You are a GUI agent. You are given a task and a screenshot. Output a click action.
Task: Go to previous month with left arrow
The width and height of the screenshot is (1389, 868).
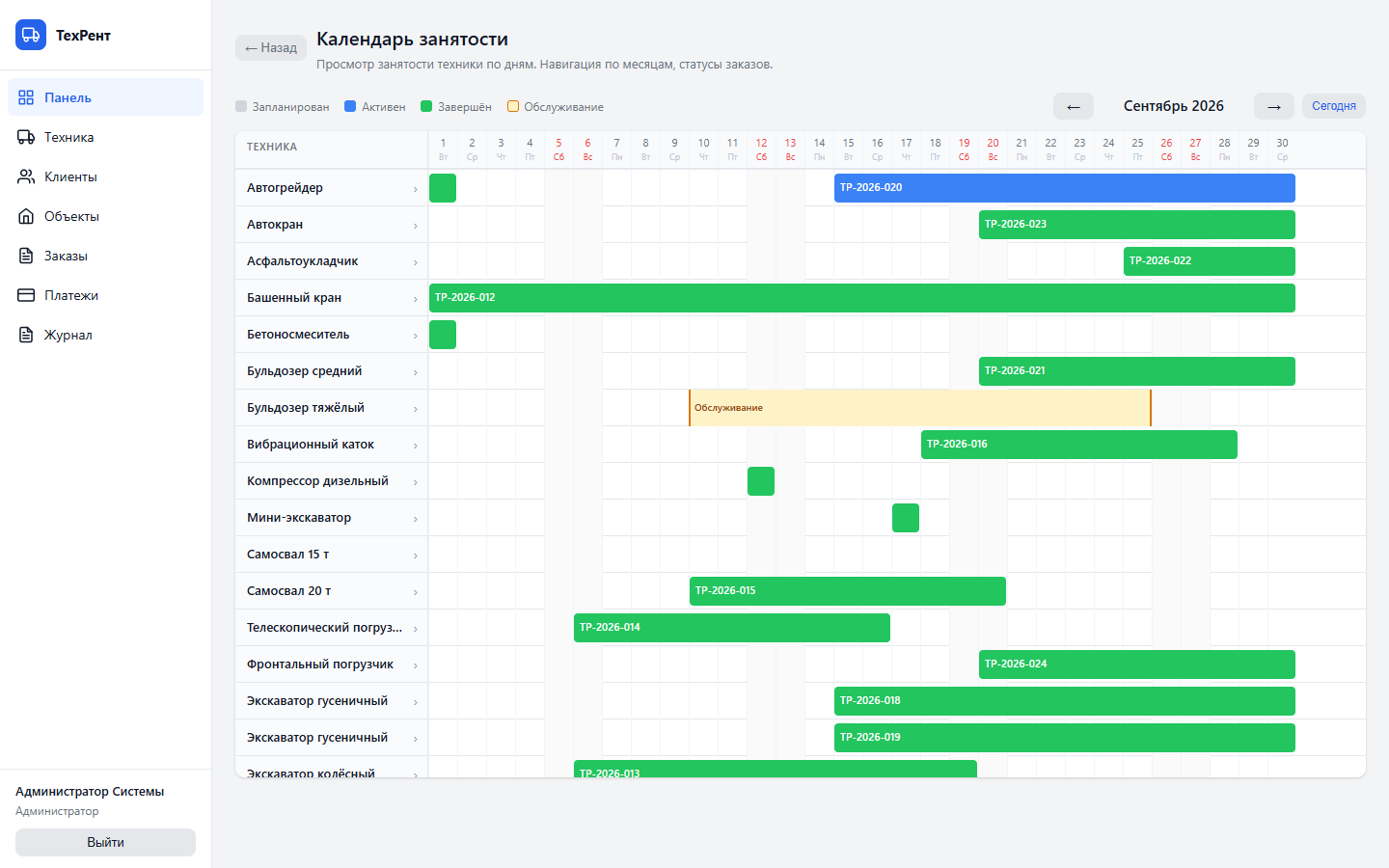click(x=1074, y=106)
